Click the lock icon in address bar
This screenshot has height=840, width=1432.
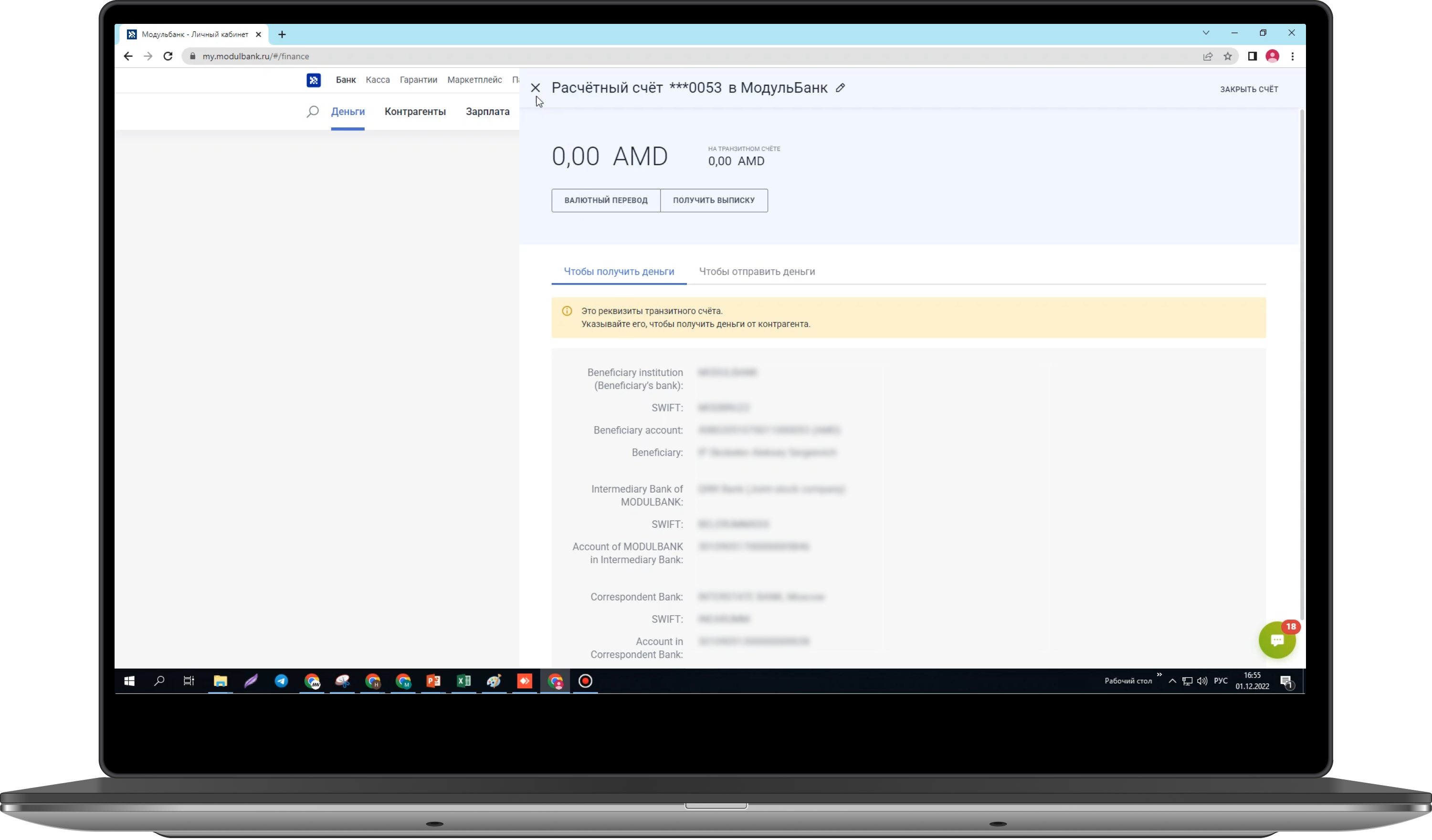click(192, 56)
